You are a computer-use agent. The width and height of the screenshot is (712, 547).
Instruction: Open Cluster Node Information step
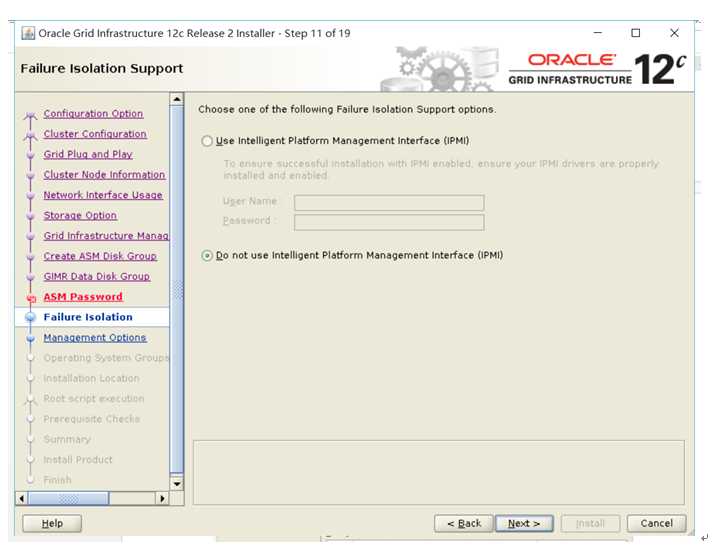[x=104, y=175]
